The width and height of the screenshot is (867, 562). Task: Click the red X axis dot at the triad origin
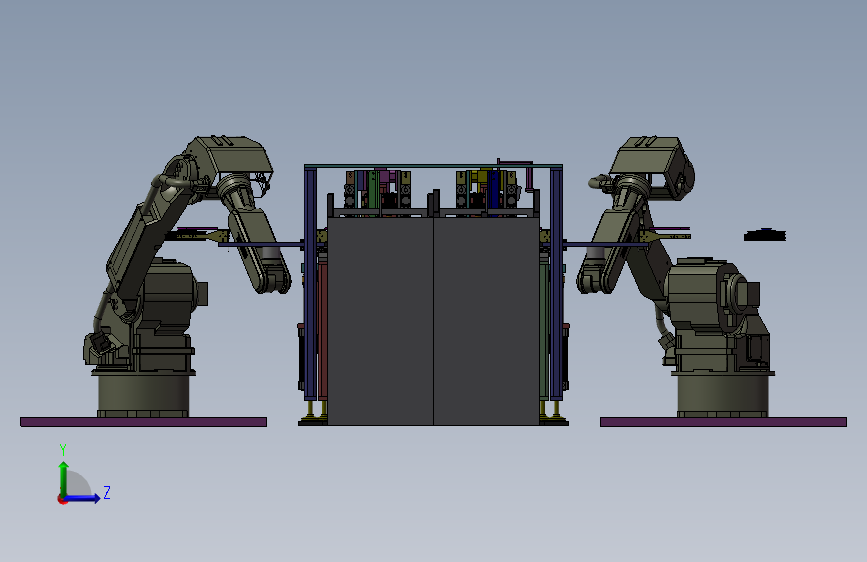tap(62, 499)
